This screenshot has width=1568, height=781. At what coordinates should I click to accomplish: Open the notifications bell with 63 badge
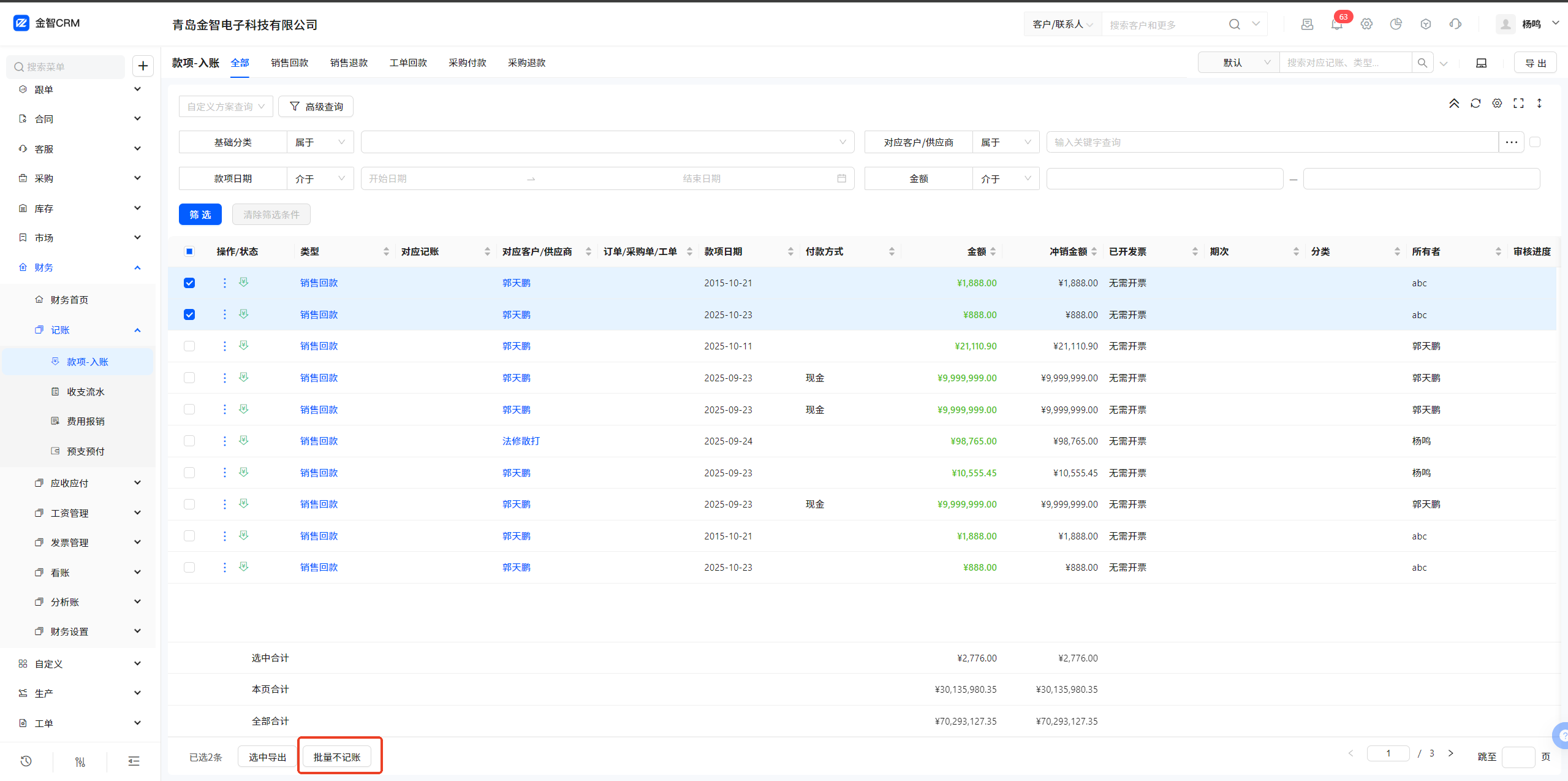click(1336, 25)
